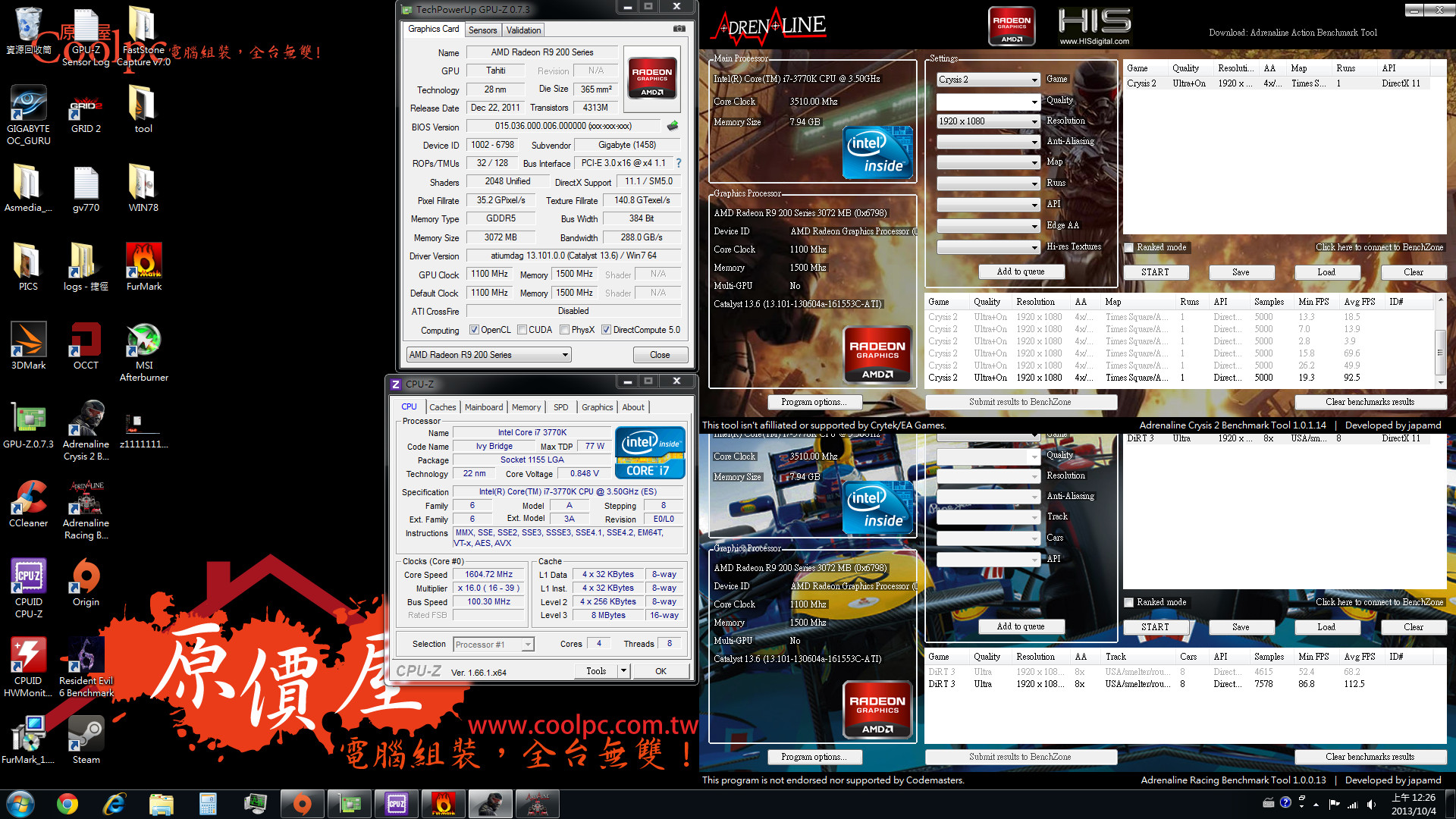Click Load button in Crysis 2 tool
Viewport: 1456px width, 819px height.
click(x=1326, y=272)
